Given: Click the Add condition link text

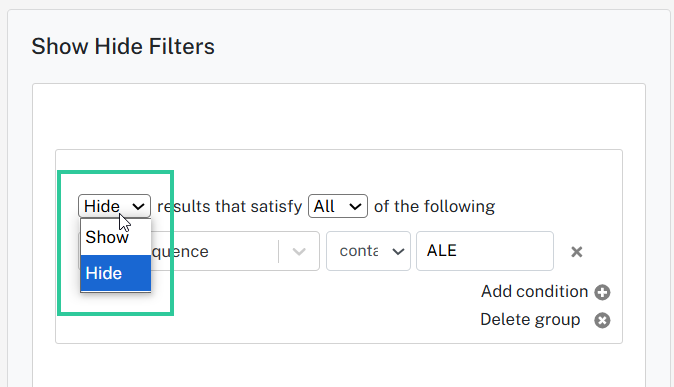Looking at the screenshot, I should [x=534, y=292].
